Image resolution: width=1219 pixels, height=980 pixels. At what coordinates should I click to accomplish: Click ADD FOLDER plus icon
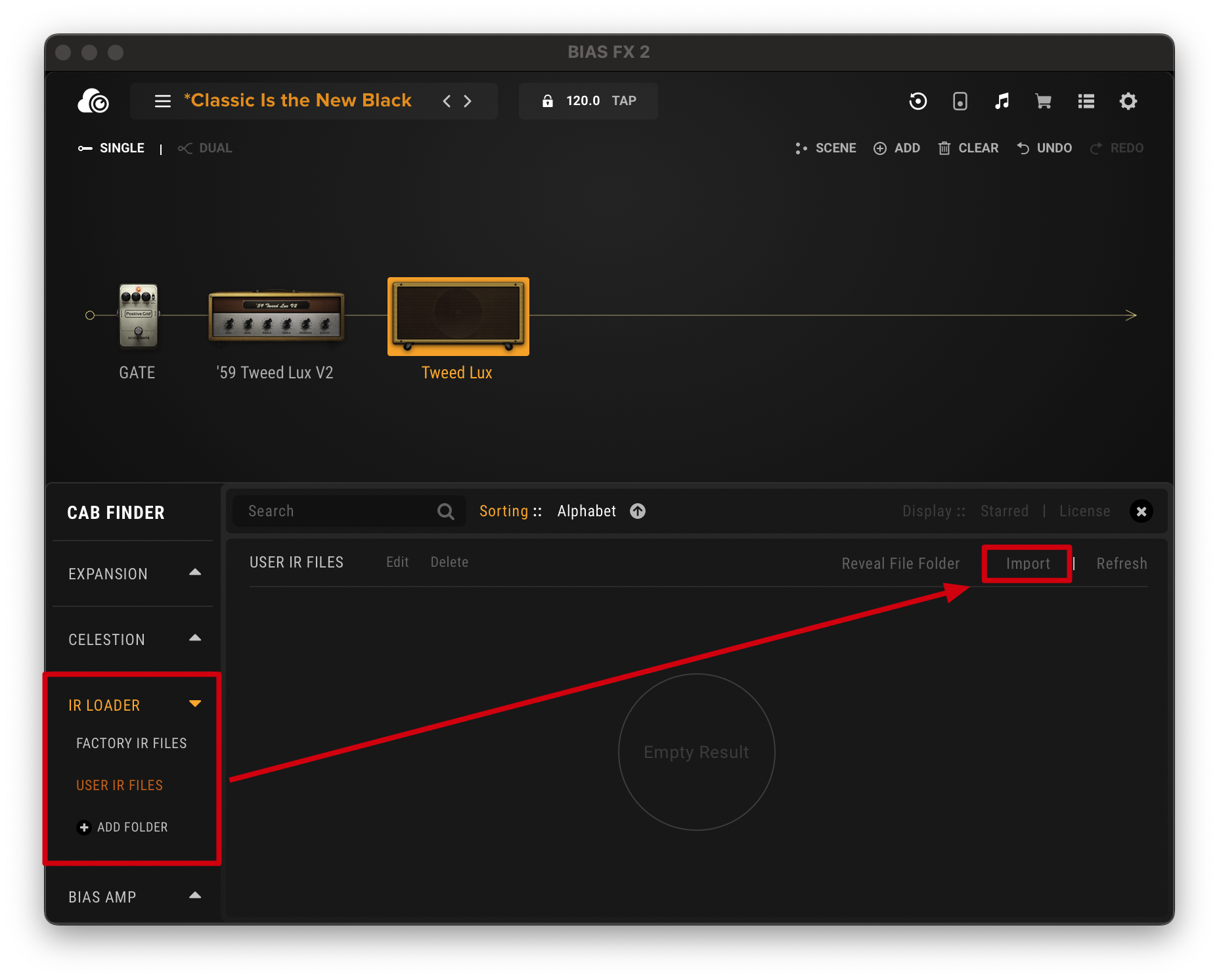83,827
